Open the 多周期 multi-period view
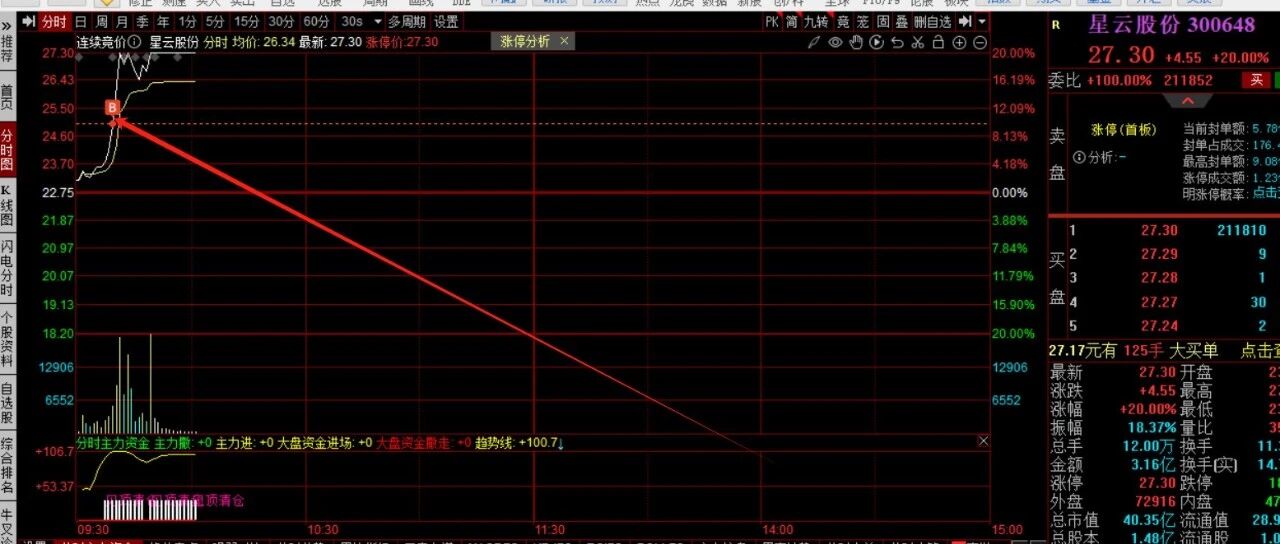Image resolution: width=1280 pixels, height=544 pixels. tap(407, 21)
